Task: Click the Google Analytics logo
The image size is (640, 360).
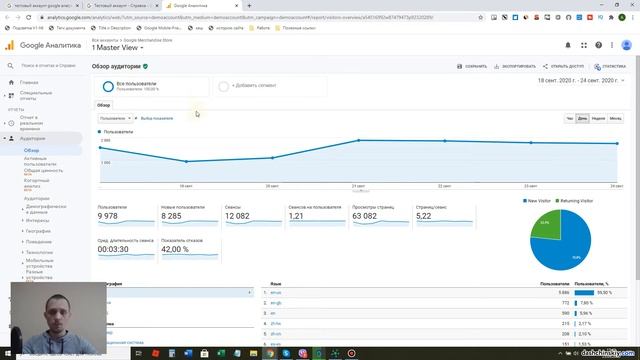Action: 9,45
